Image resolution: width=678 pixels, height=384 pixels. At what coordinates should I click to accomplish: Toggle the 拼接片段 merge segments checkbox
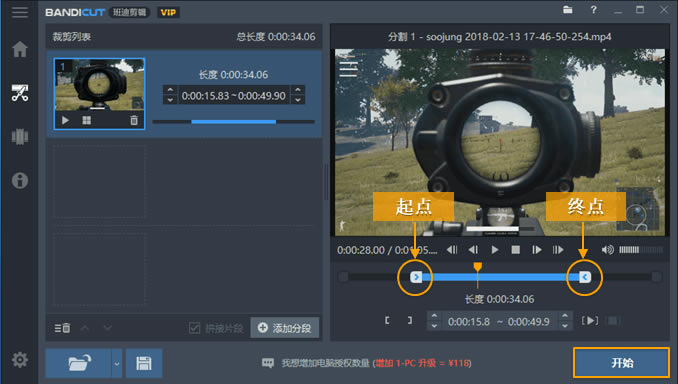[x=195, y=328]
